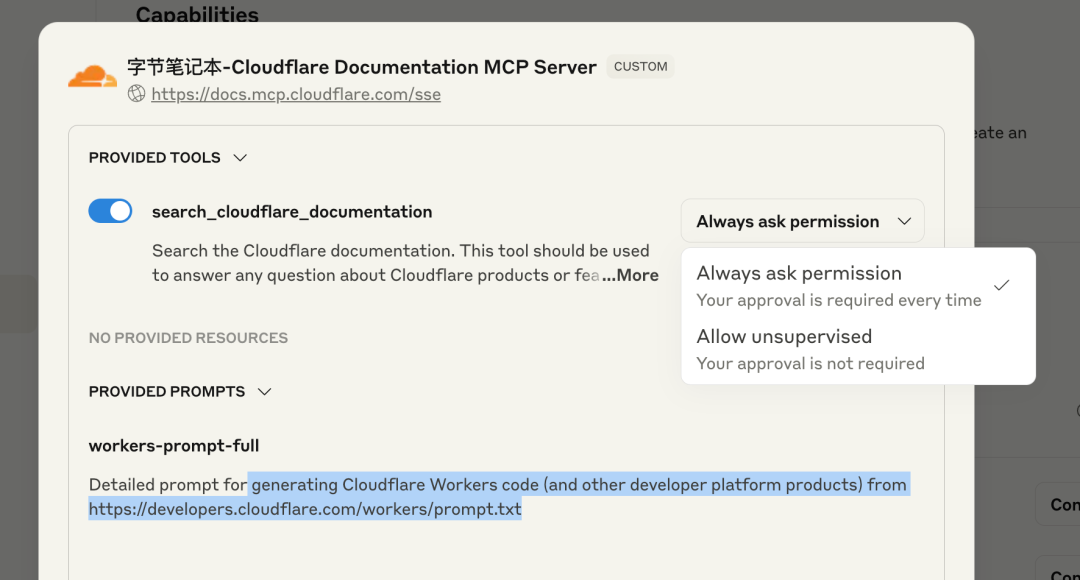This screenshot has width=1080, height=580.
Task: Click the search_cloudflare_documentation tool name
Action: 292,212
